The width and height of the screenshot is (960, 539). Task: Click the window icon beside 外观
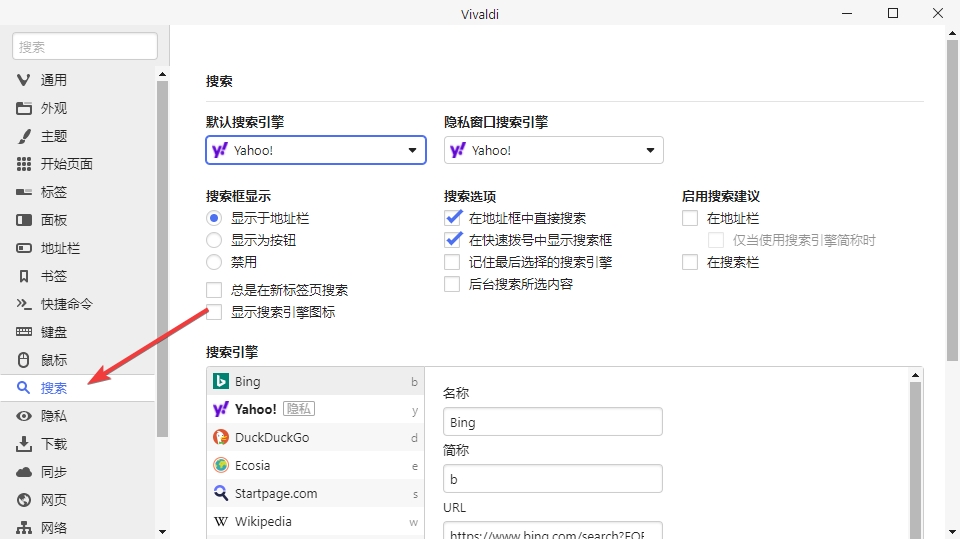click(23, 108)
